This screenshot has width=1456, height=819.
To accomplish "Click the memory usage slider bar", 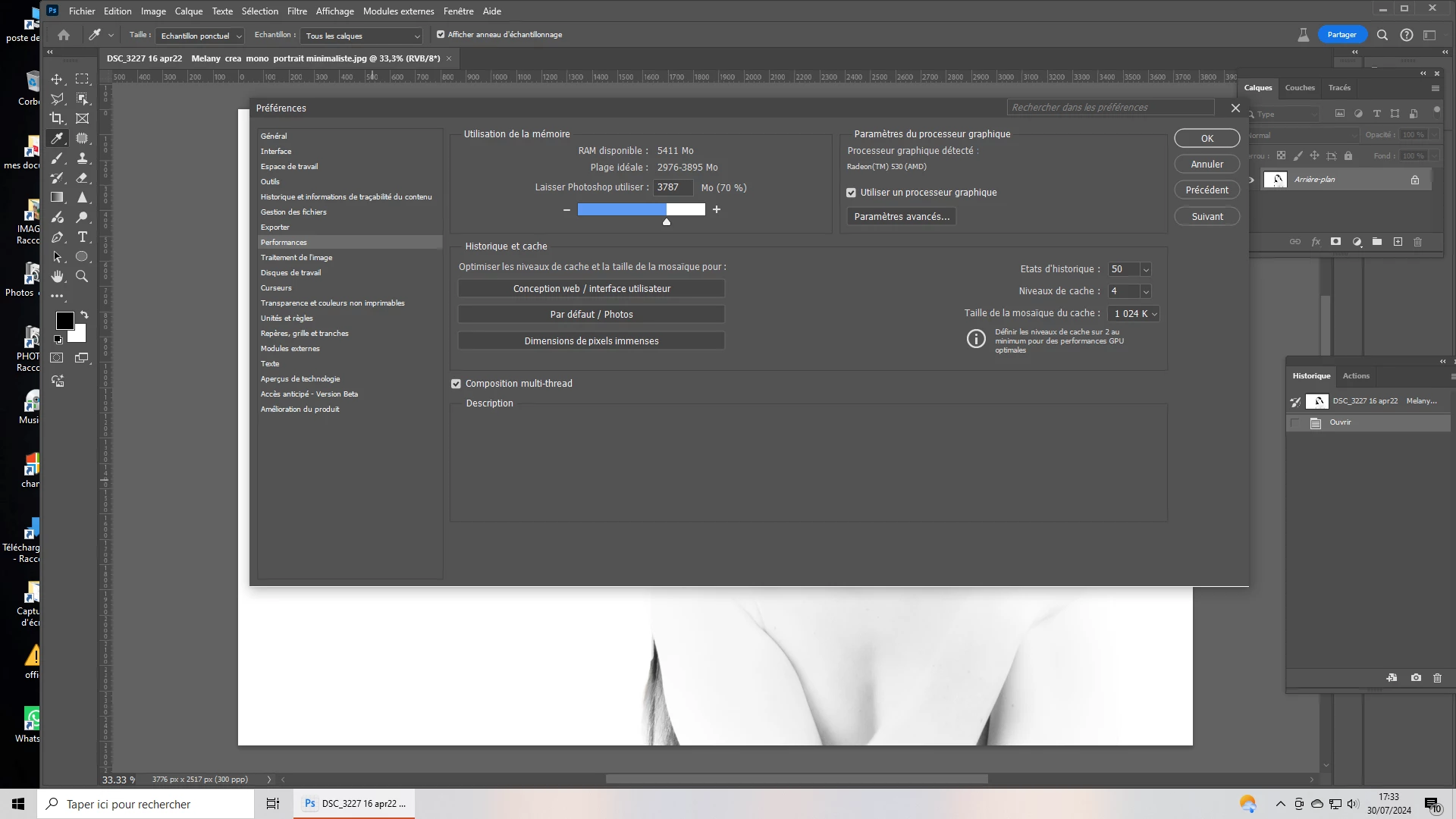I will 641,209.
